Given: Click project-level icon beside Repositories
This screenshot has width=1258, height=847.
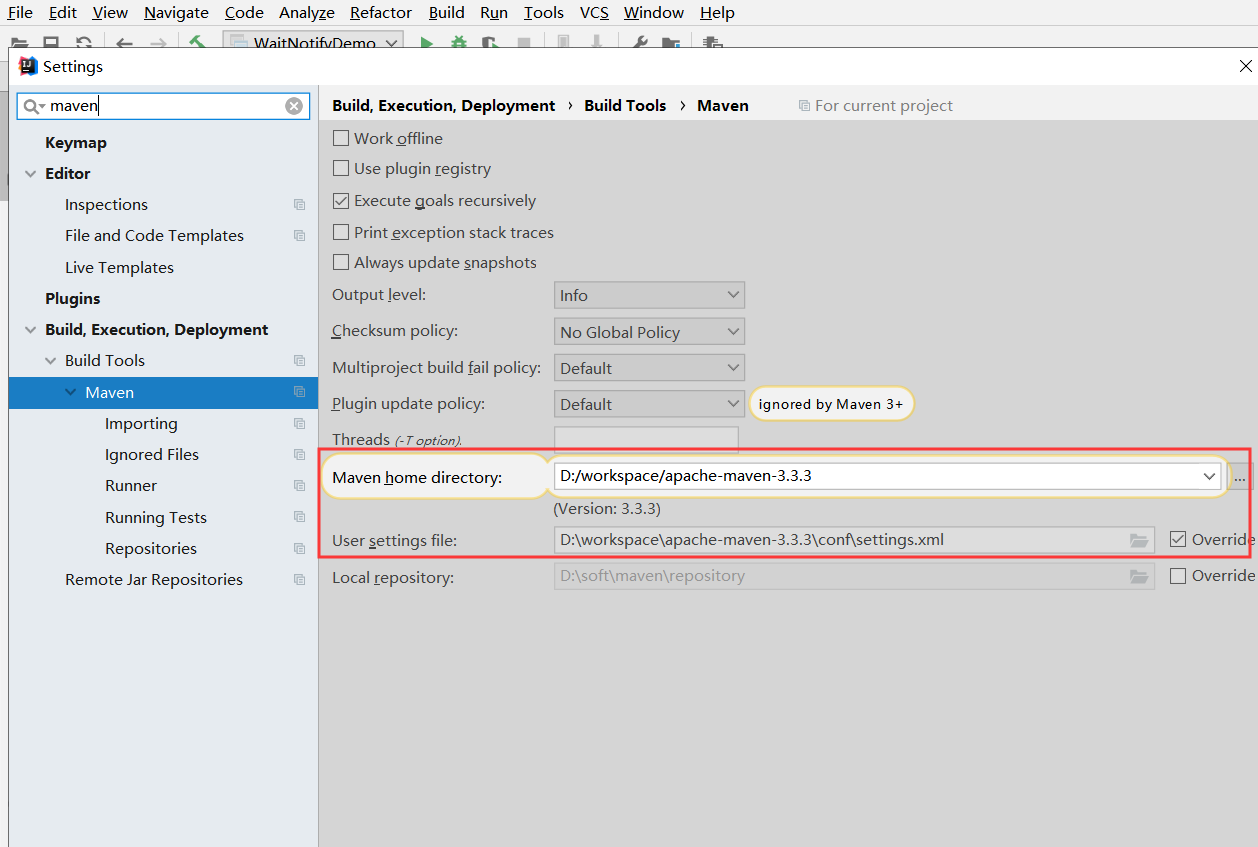Looking at the screenshot, I should pyautogui.click(x=299, y=549).
